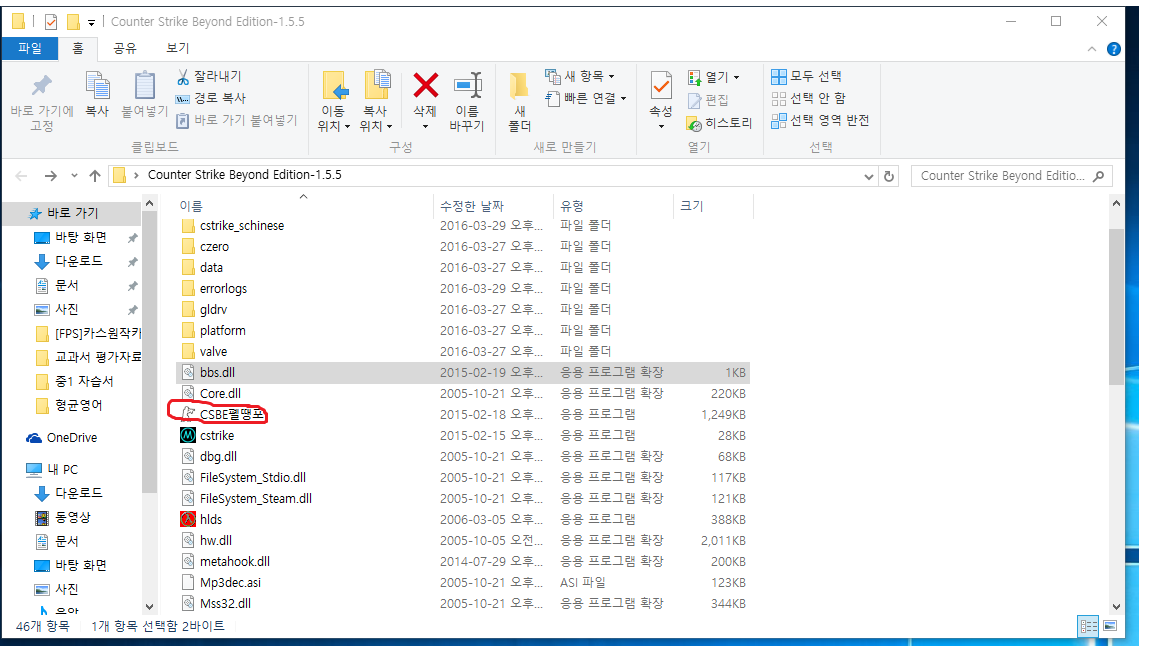Open recent locations dropdown arrow
The image size is (1152, 648).
tap(74, 176)
